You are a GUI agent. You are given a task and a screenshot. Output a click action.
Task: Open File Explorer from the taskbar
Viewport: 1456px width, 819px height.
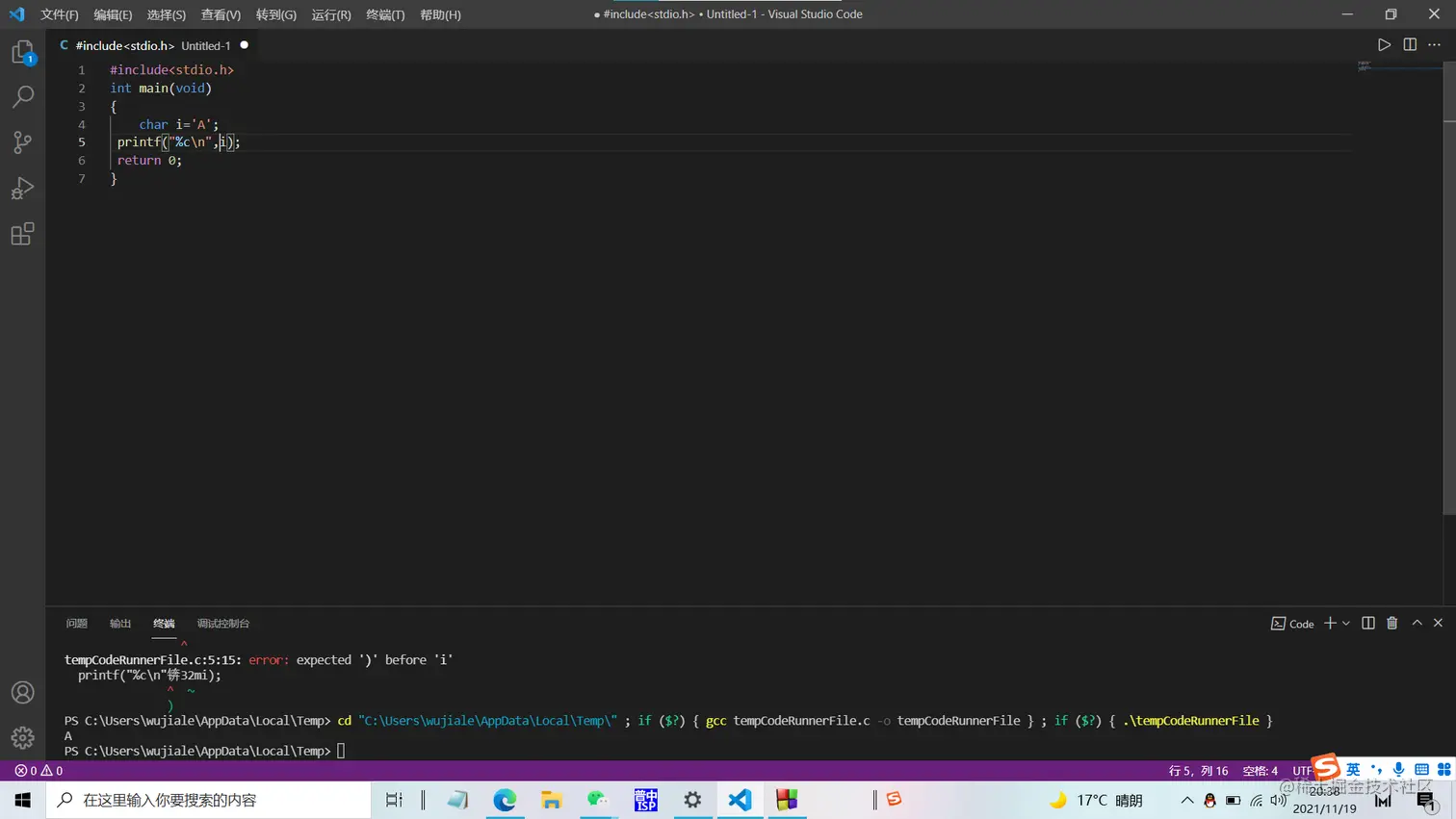552,800
